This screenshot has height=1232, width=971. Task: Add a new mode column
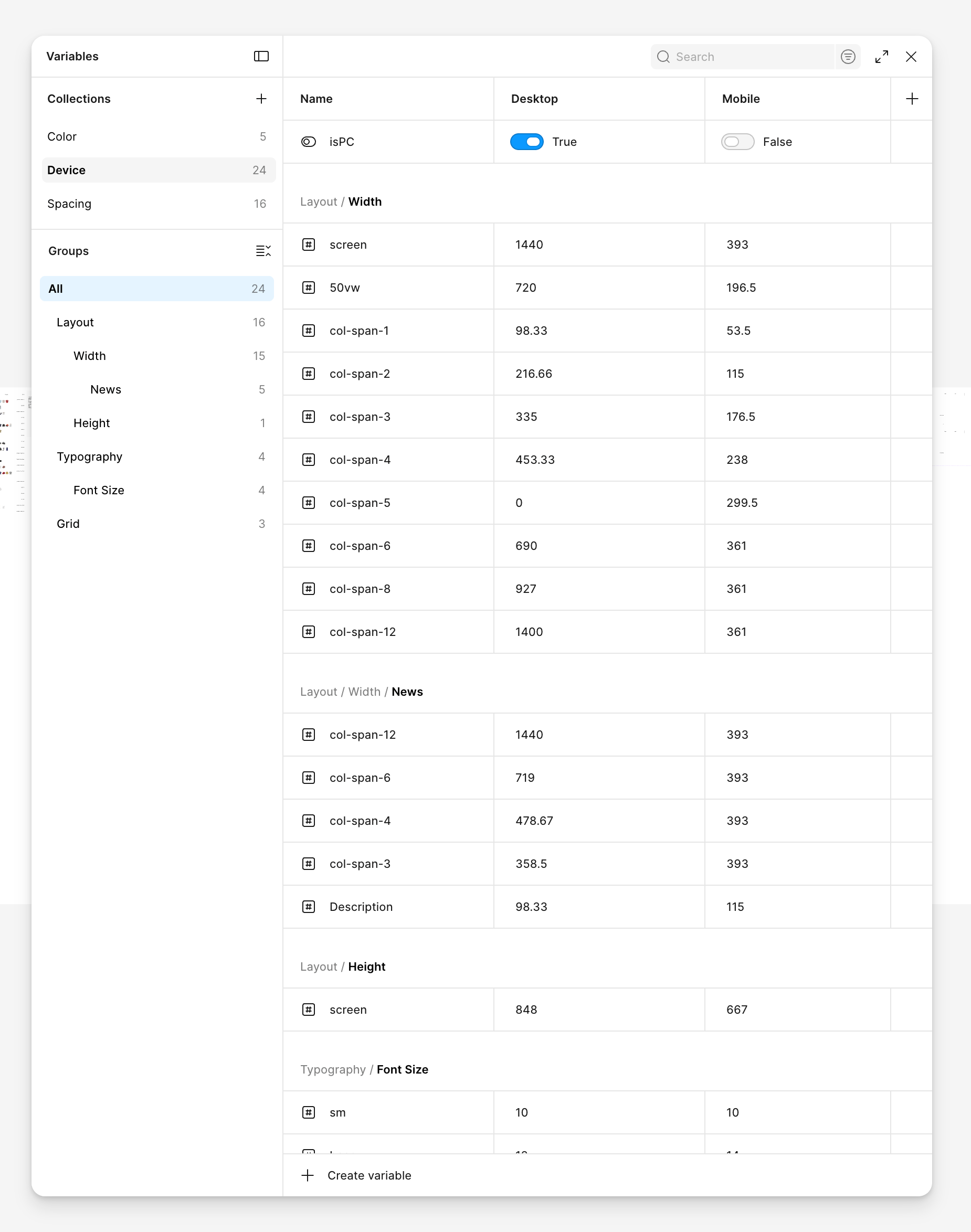pyautogui.click(x=912, y=99)
